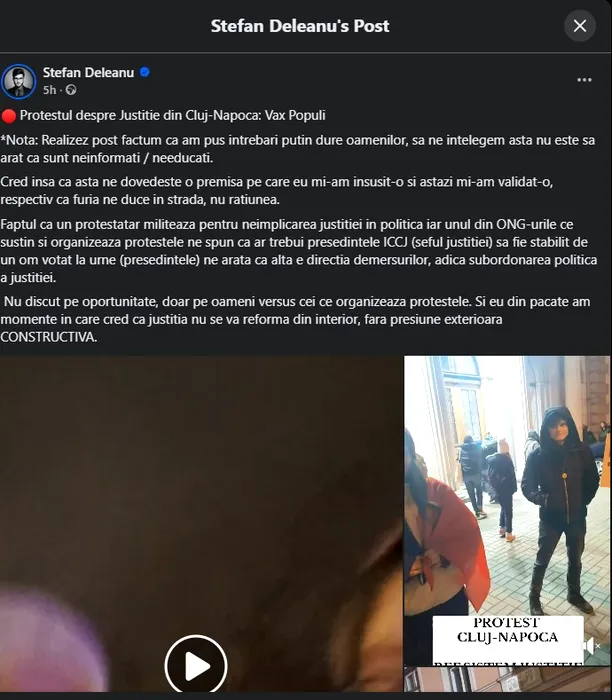This screenshot has width=612, height=700.
Task: Click the paragraph starting 'Nu discut pe oportunitate'
Action: tap(296, 319)
